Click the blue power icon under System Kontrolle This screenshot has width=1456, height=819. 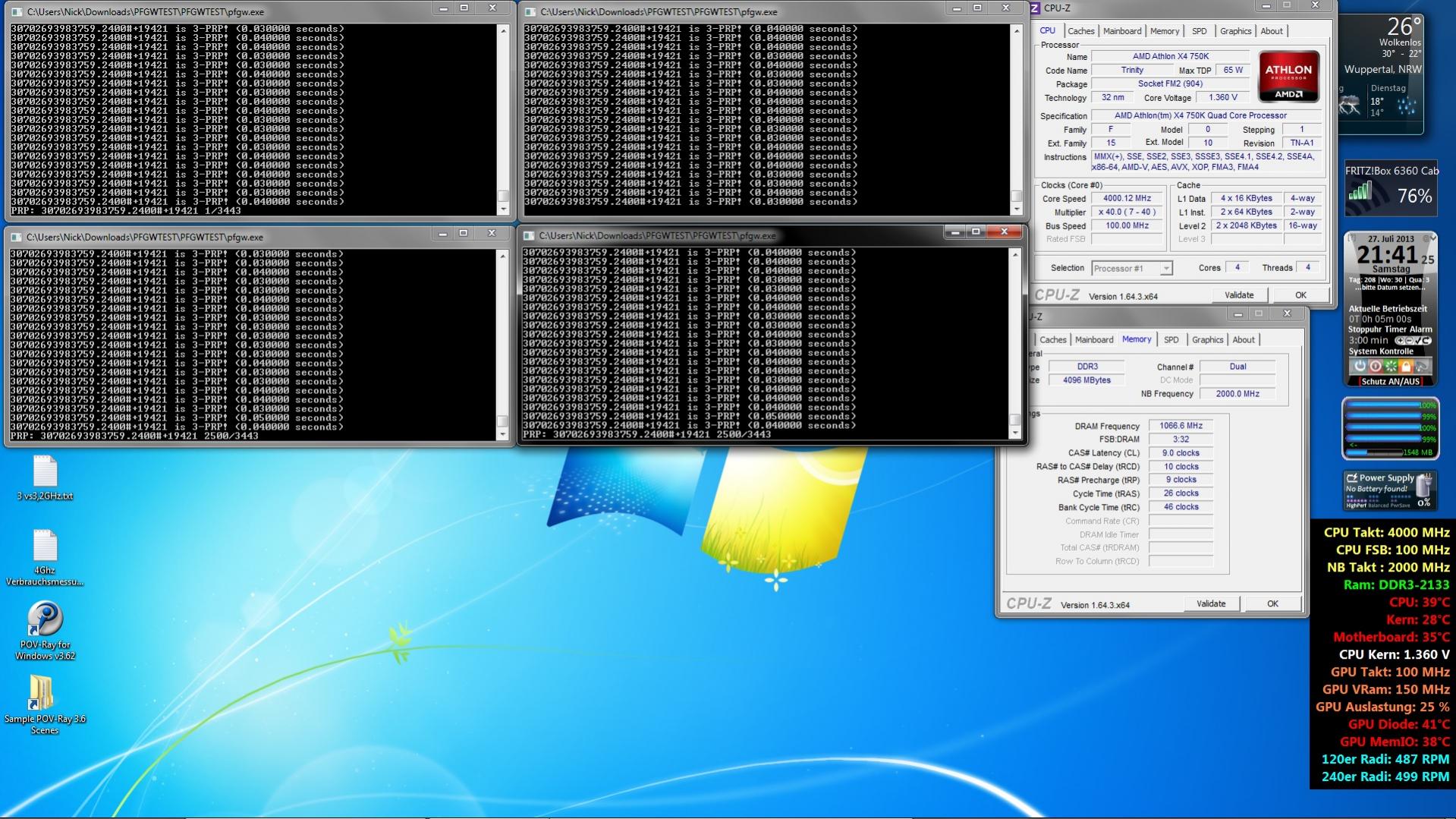pyautogui.click(x=1360, y=366)
